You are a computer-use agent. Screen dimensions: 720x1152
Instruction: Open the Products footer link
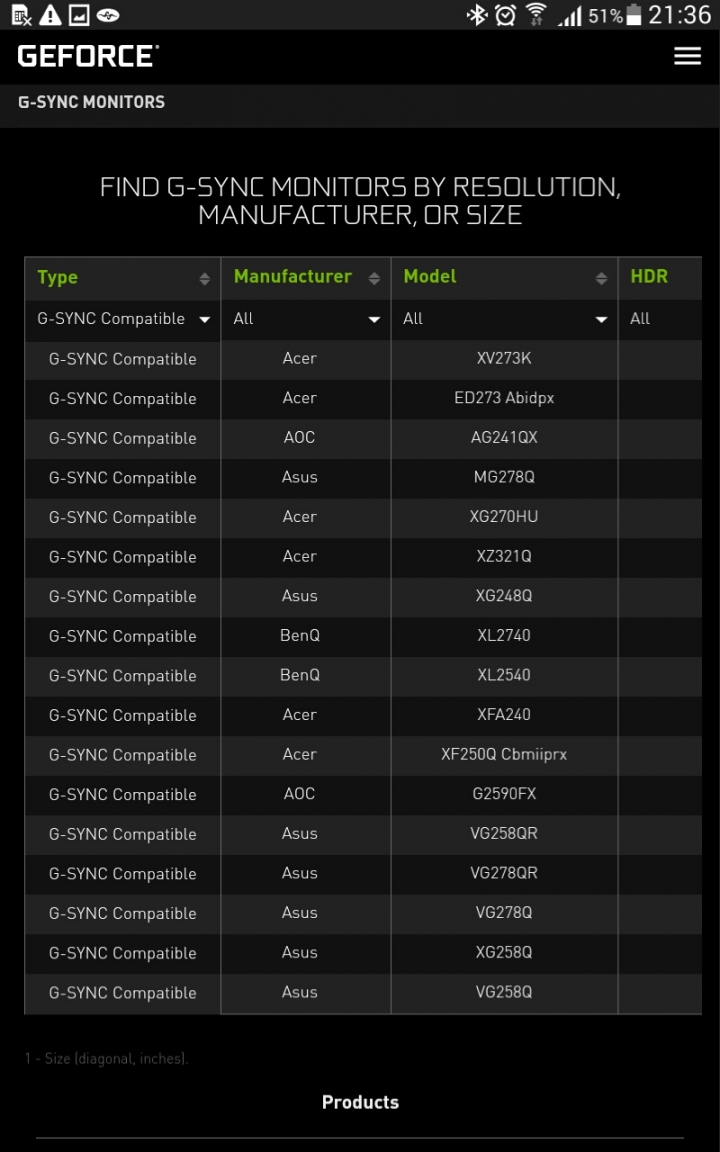[x=360, y=1102]
